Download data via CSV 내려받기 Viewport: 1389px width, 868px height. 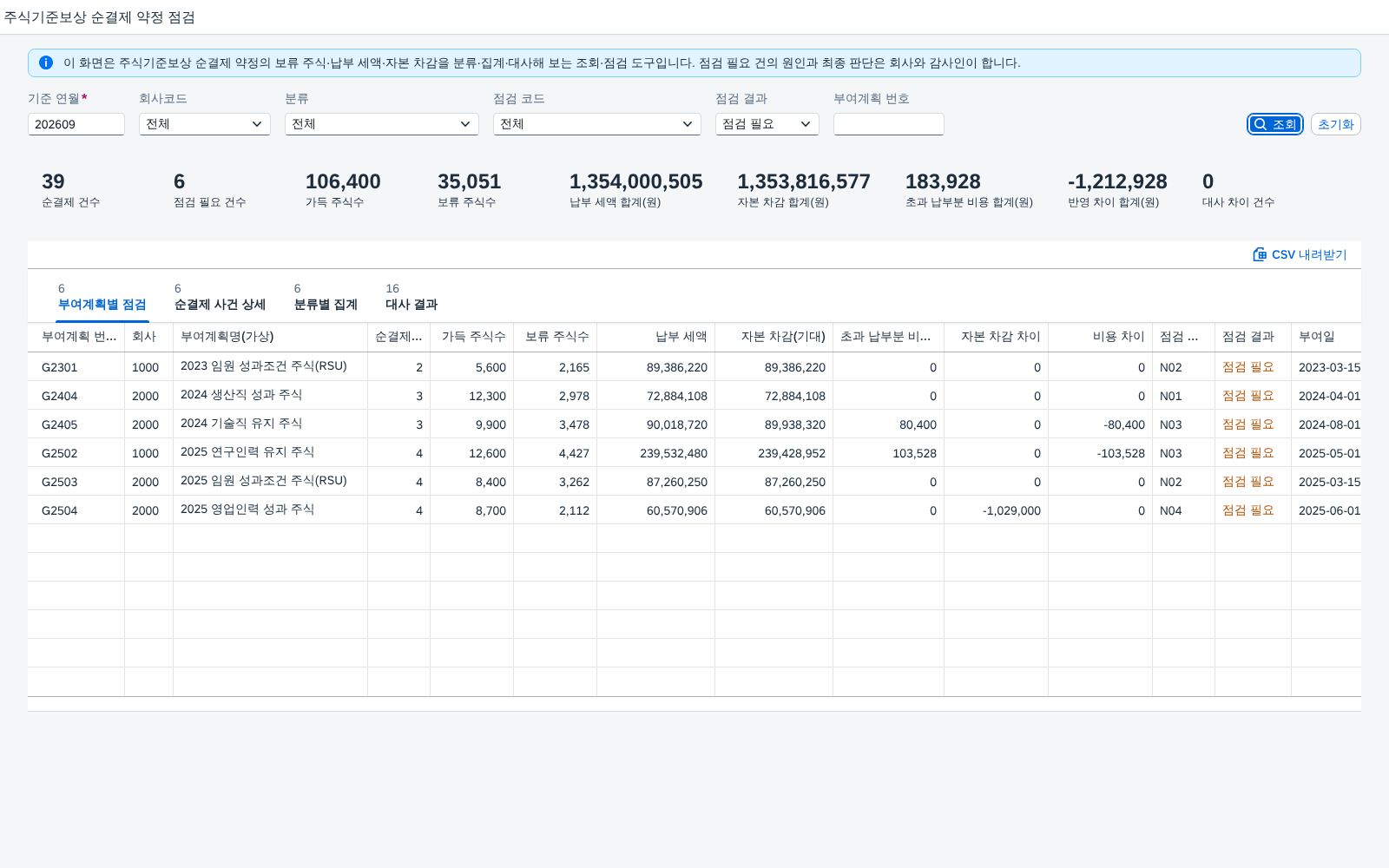(x=1300, y=254)
